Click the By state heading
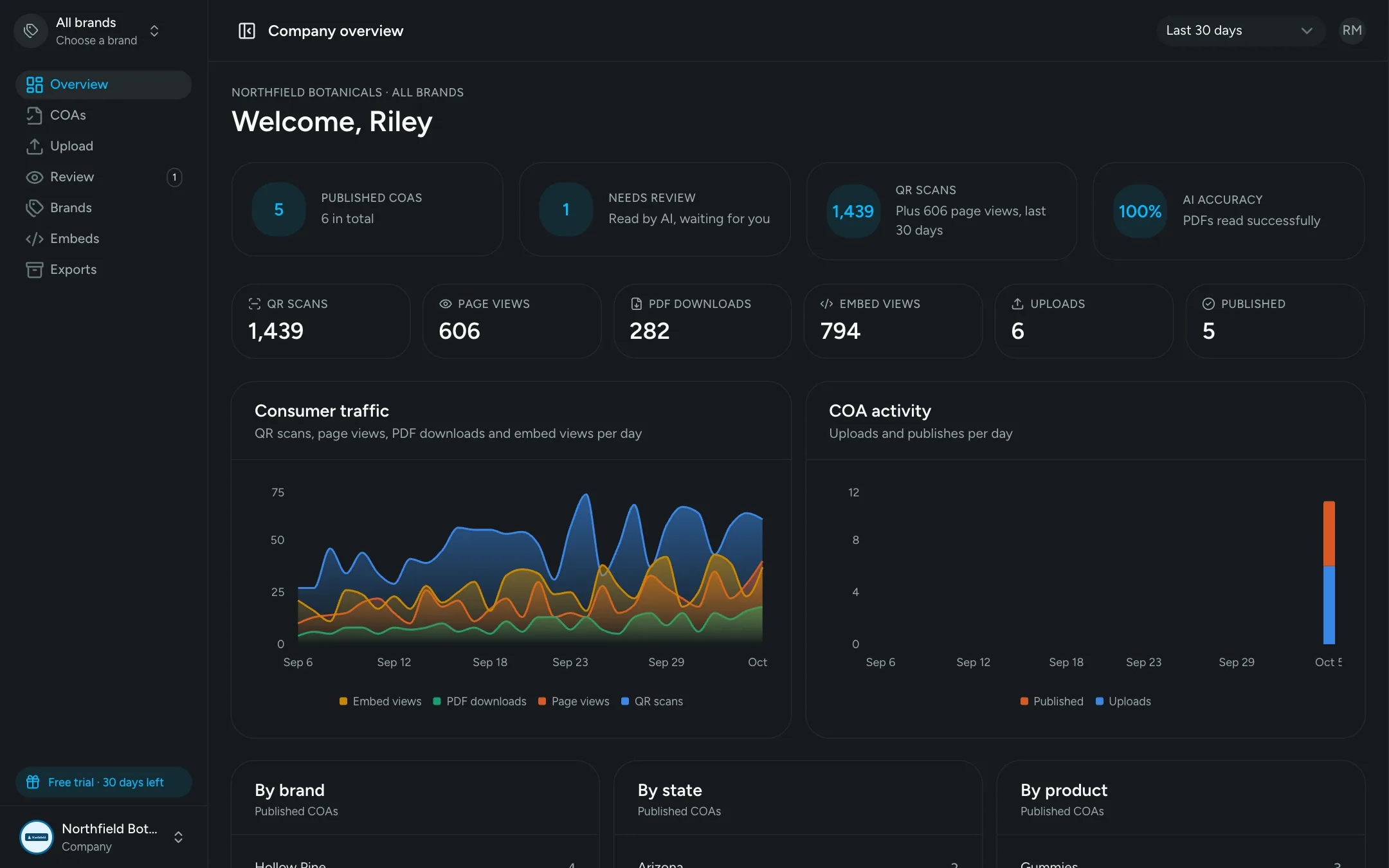The height and width of the screenshot is (868, 1389). 669,790
